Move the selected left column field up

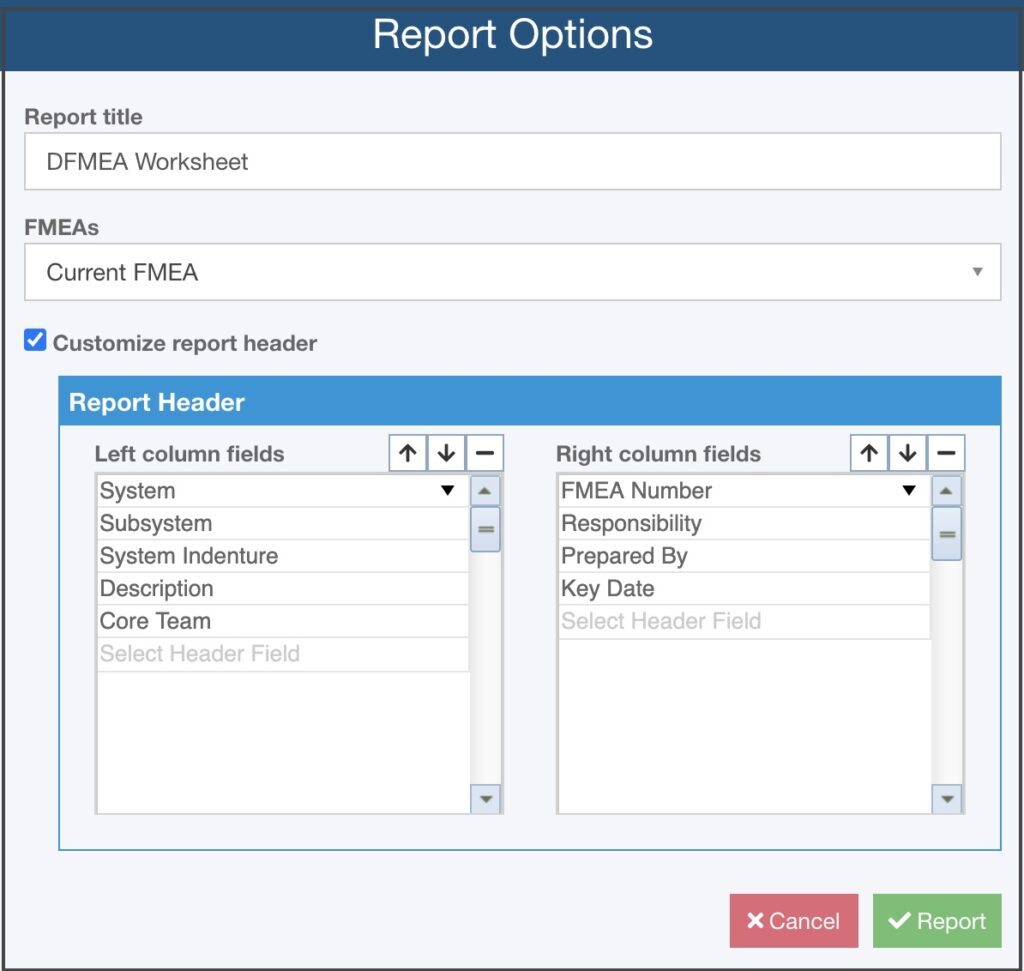point(407,452)
